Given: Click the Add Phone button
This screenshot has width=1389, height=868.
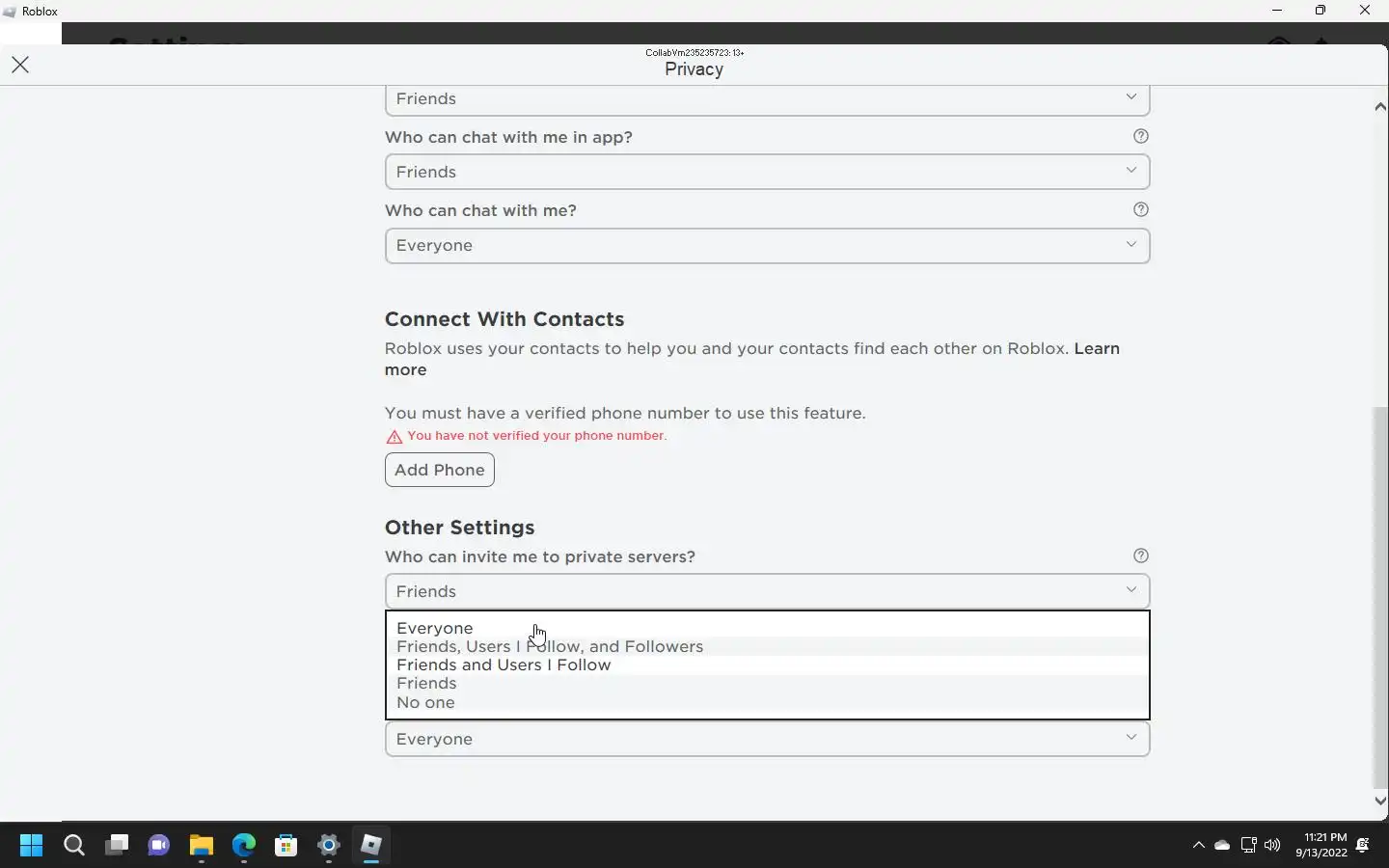Looking at the screenshot, I should click(x=440, y=470).
